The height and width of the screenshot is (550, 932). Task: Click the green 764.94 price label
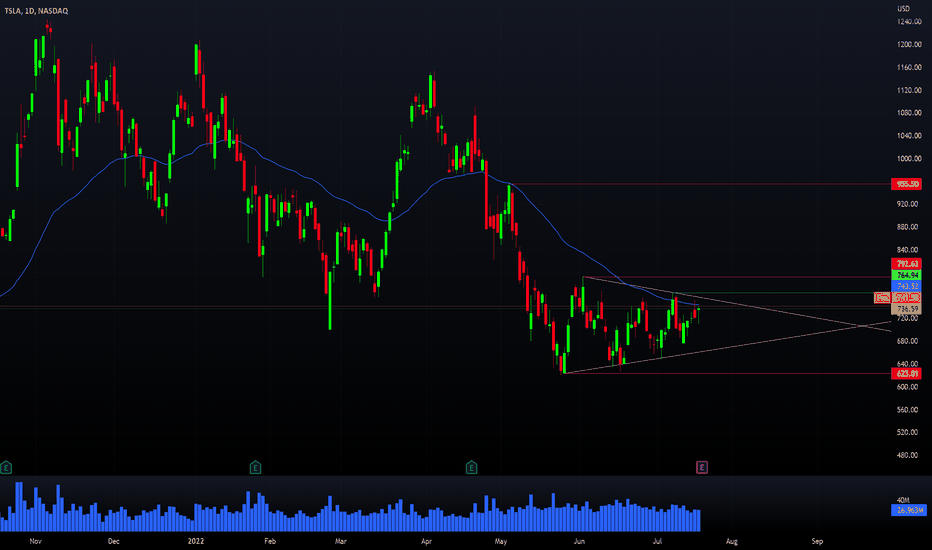click(x=906, y=275)
